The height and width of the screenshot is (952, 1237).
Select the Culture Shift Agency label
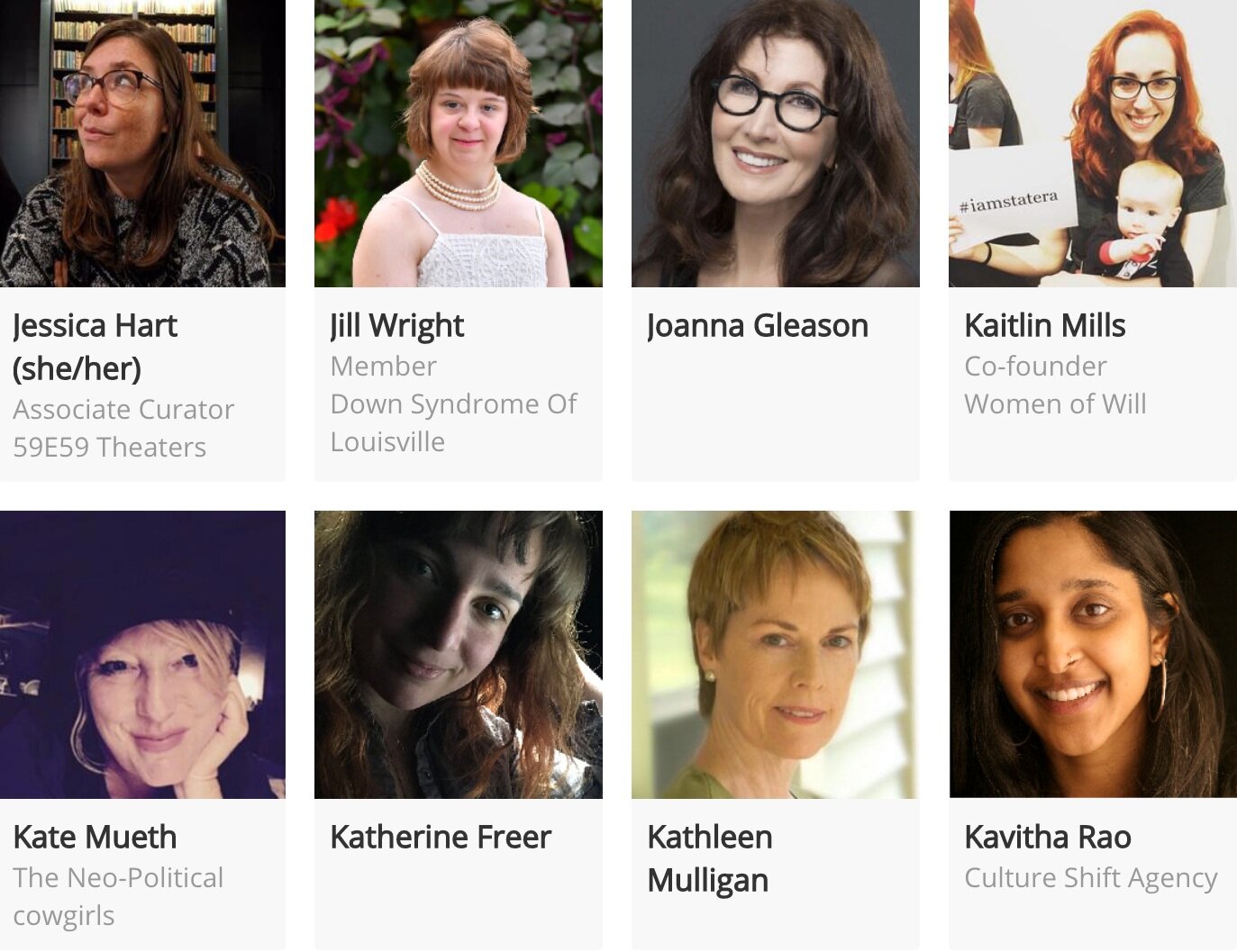click(x=1091, y=878)
